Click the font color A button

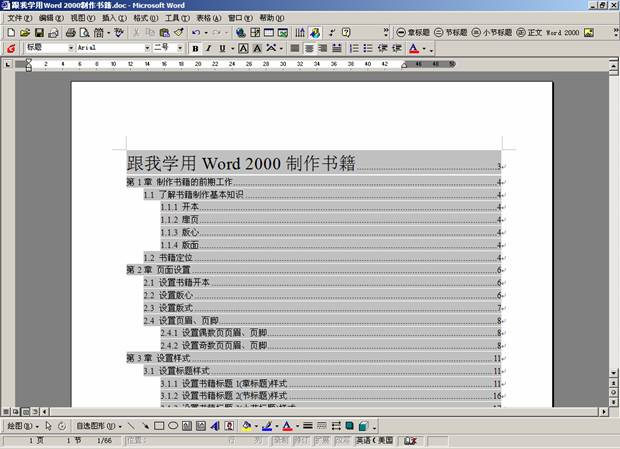[413, 48]
